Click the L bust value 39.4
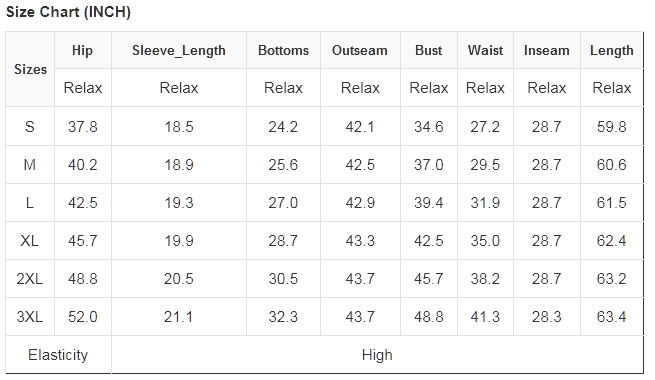 pos(429,203)
